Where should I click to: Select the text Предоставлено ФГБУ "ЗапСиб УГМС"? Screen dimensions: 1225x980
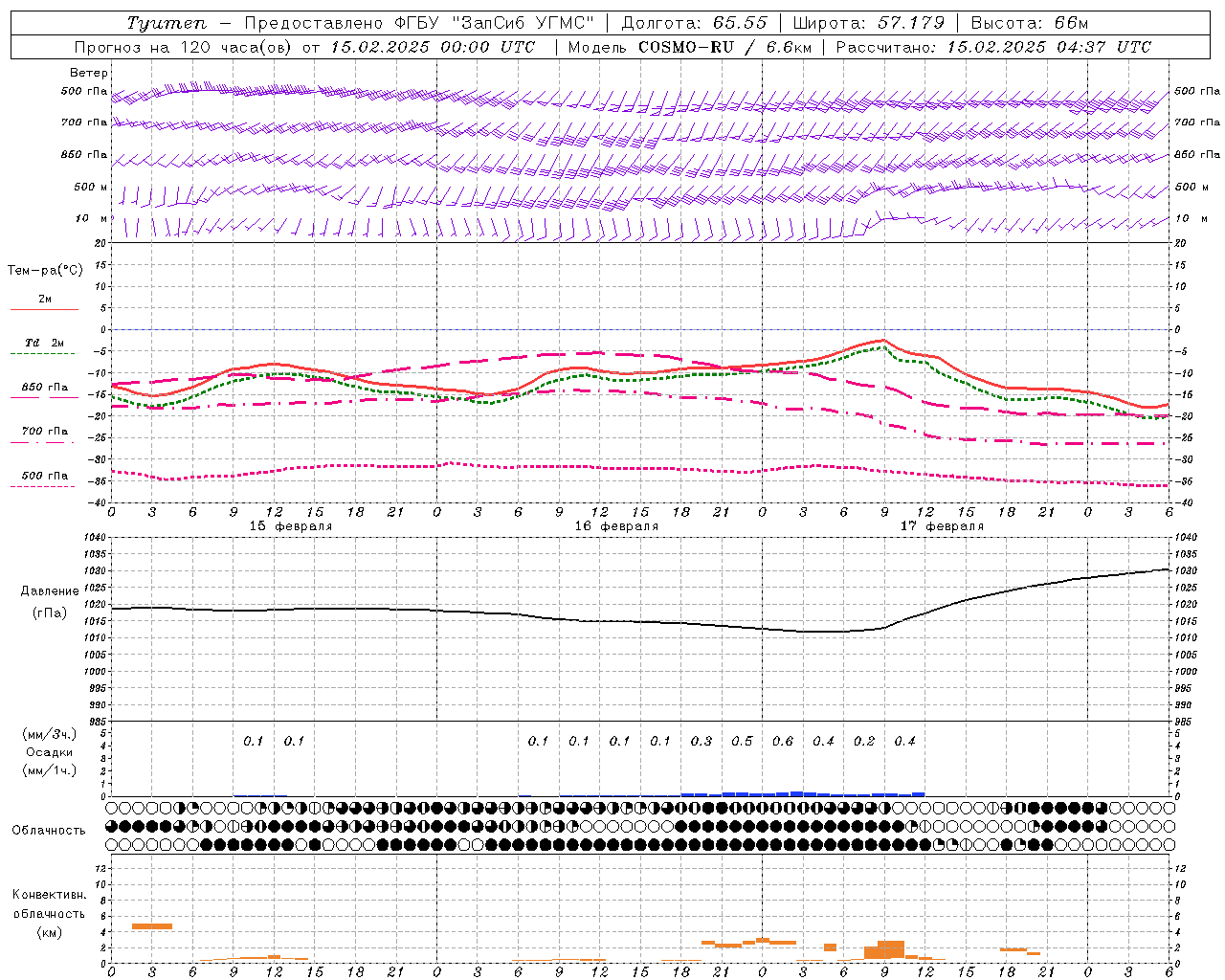(419, 23)
